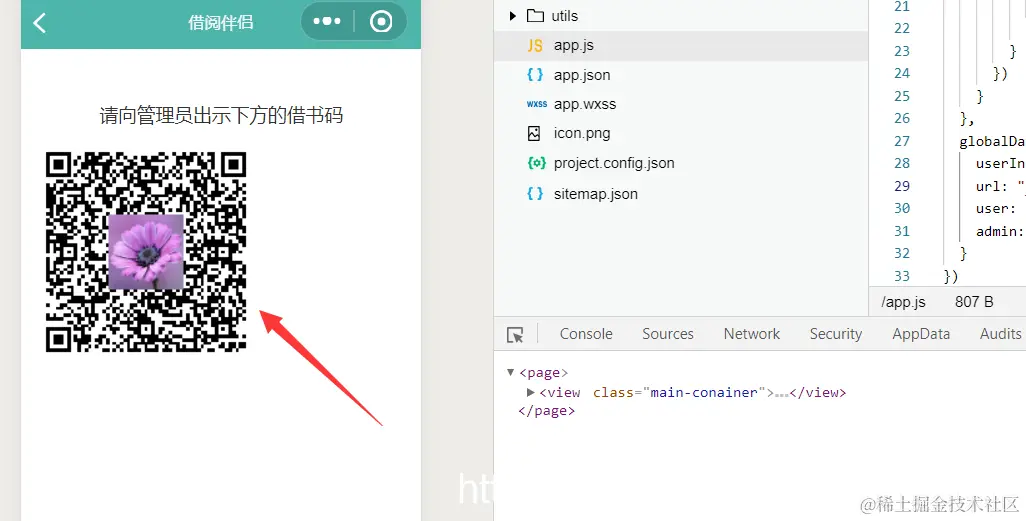The width and height of the screenshot is (1026, 521).
Task: Click the 807 B file size
Action: click(974, 302)
